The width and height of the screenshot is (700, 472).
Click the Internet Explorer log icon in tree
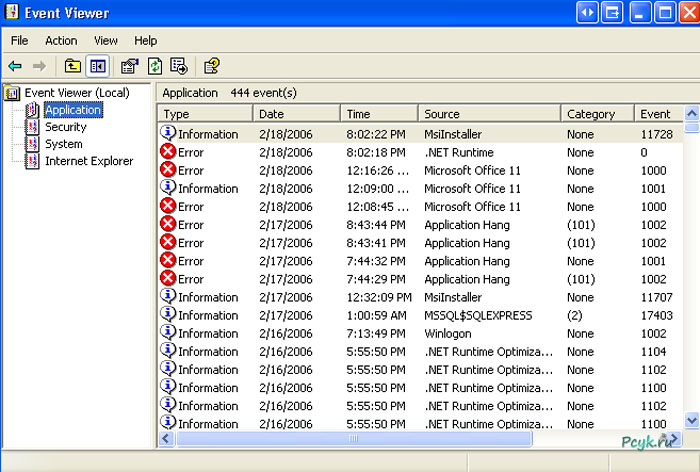pyautogui.click(x=32, y=161)
